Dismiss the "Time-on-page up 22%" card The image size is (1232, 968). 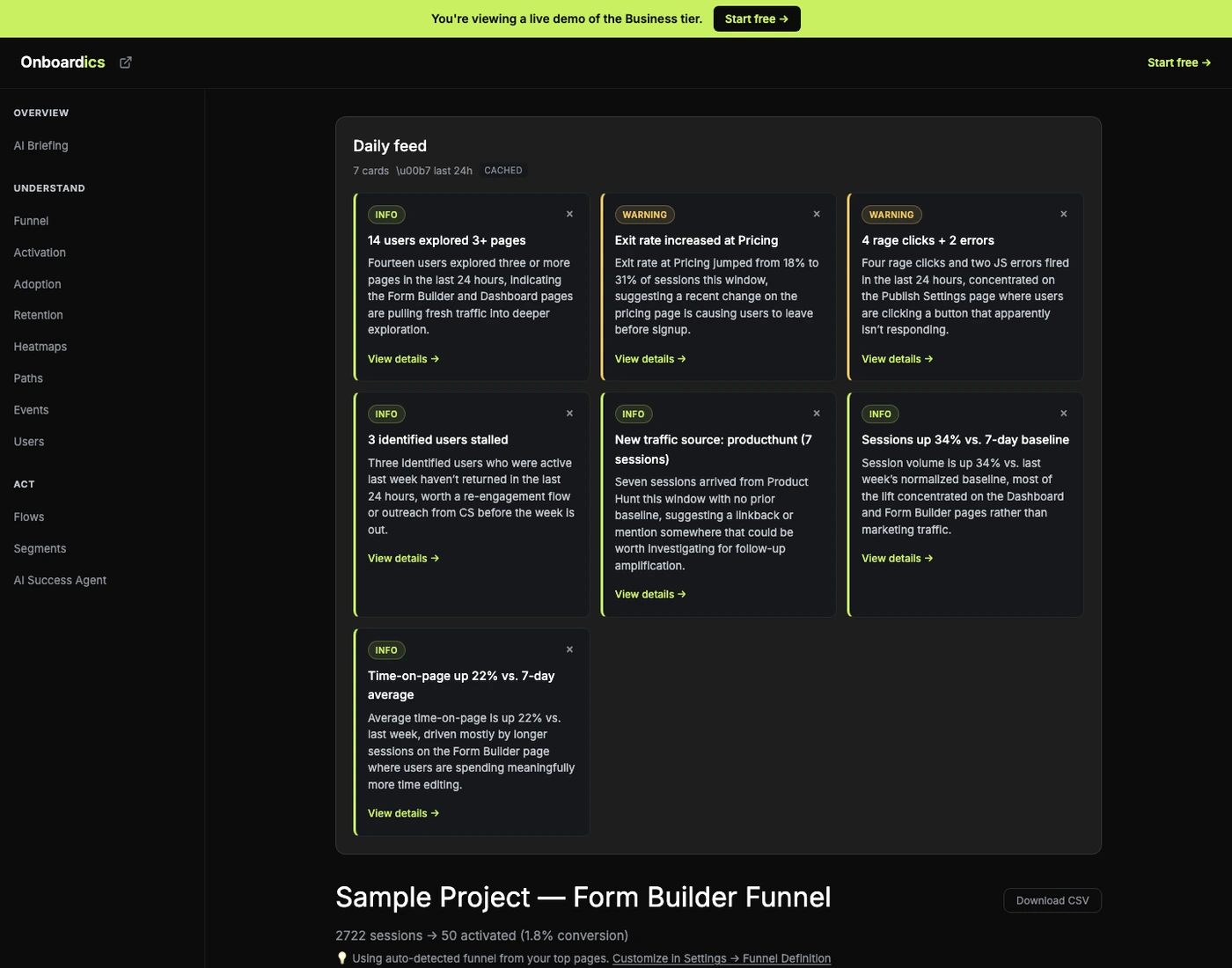(568, 649)
